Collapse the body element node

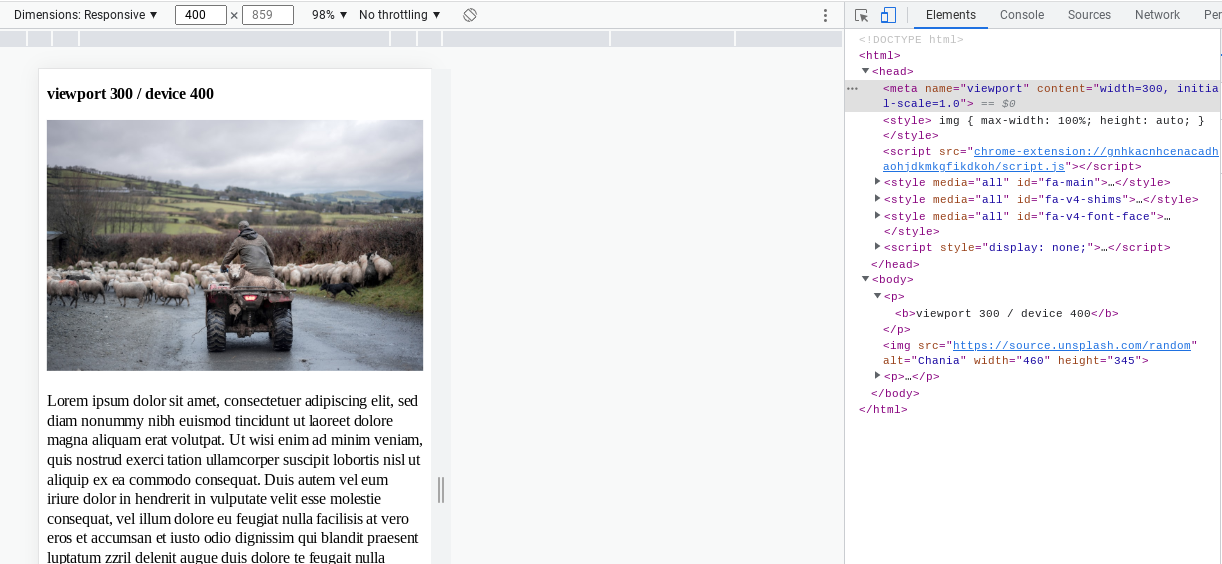coord(866,279)
